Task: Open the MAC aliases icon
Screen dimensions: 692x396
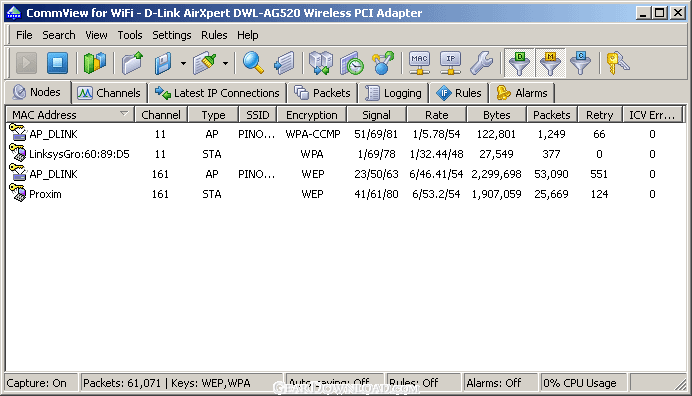Action: pos(419,63)
